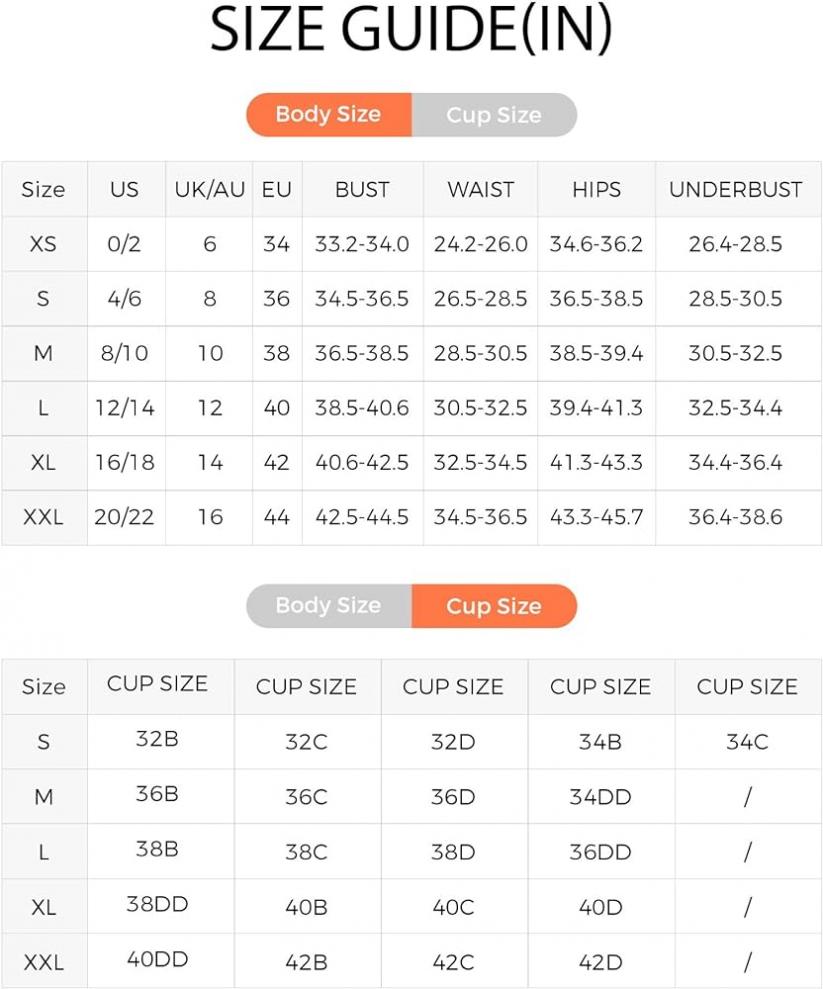Click the 40DD cup size cell
This screenshot has width=823, height=989.
coord(158,959)
